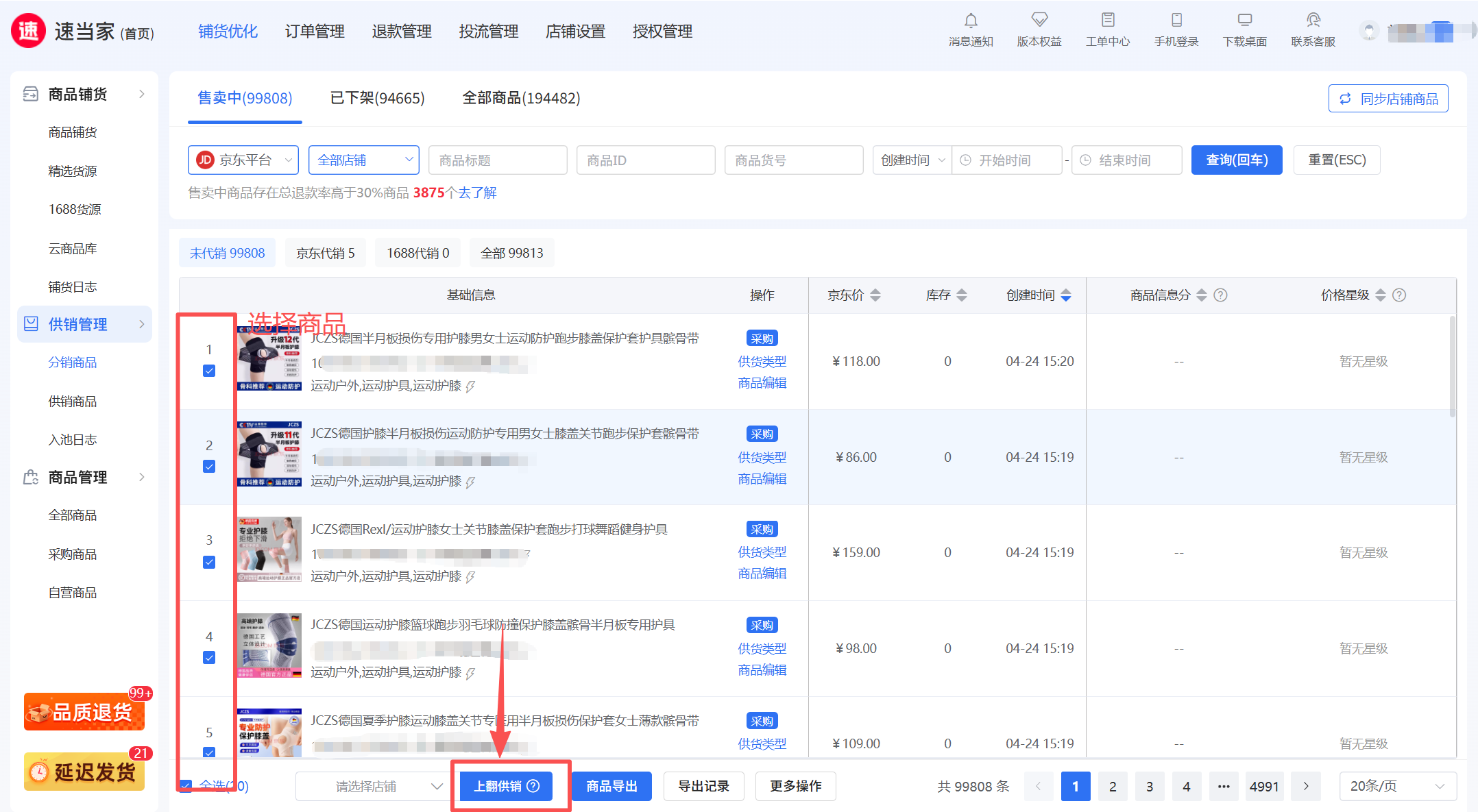Open 消息通知 bell icon
This screenshot has height=812, width=1478.
971,21
